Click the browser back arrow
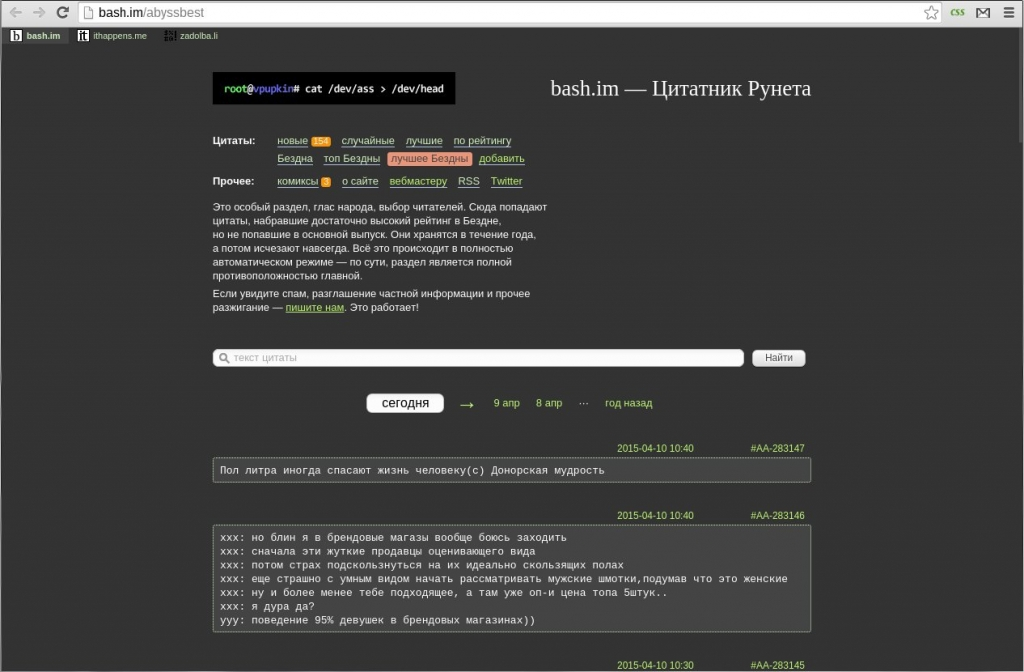The width and height of the screenshot is (1024, 672). tap(16, 12)
